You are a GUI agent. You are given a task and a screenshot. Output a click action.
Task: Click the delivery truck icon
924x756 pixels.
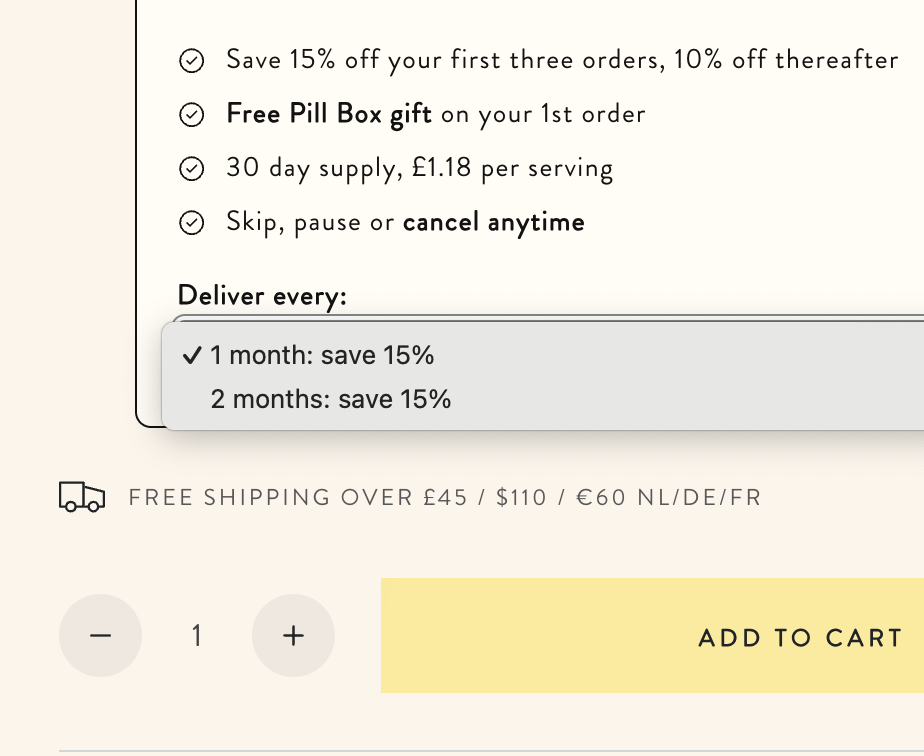pyautogui.click(x=82, y=497)
